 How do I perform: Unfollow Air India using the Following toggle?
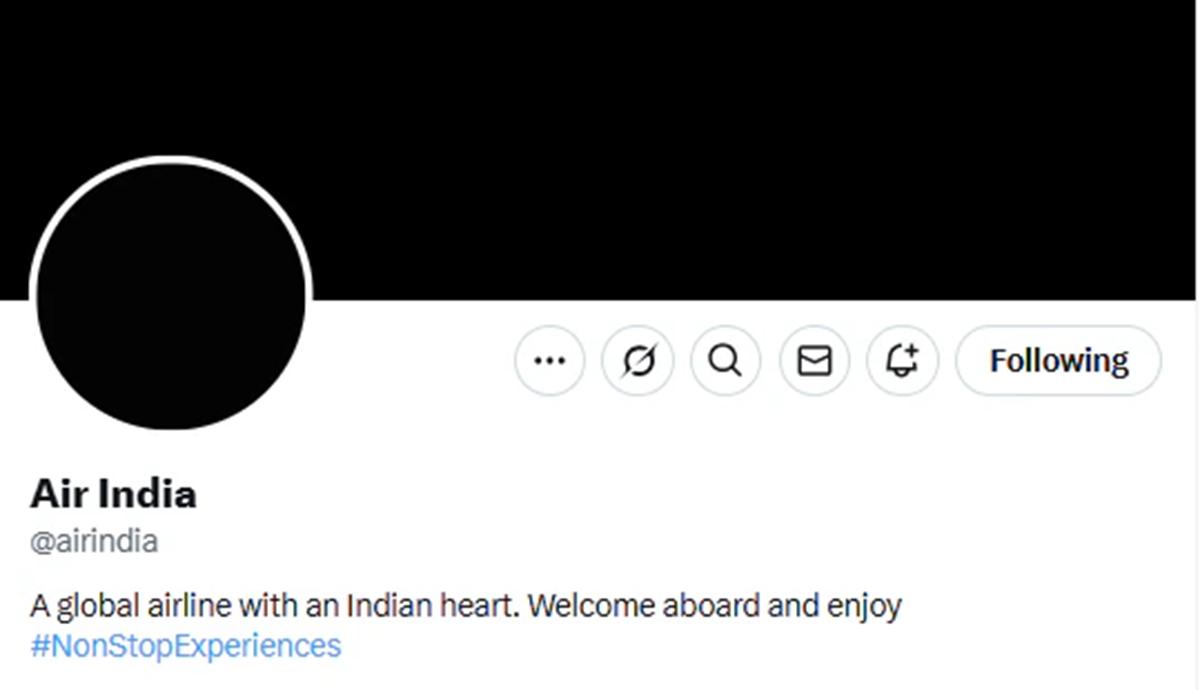[x=1059, y=360]
